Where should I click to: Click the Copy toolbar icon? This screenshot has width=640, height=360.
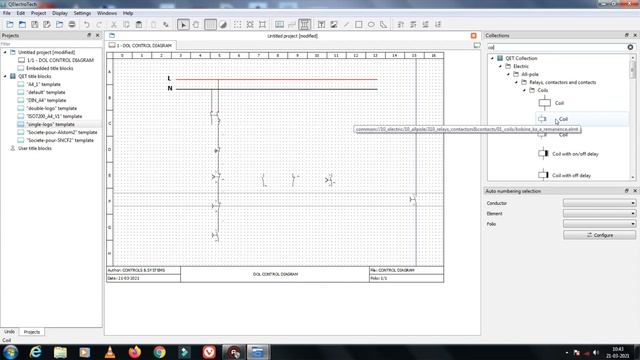pyautogui.click(x=127, y=24)
